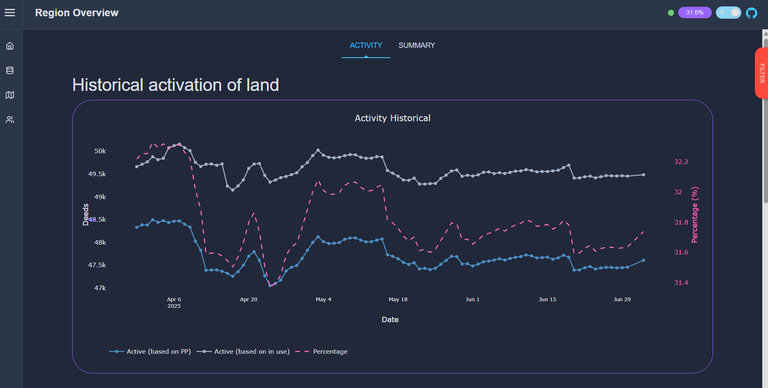
Task: Toggle the theme switch in the header
Action: 728,13
